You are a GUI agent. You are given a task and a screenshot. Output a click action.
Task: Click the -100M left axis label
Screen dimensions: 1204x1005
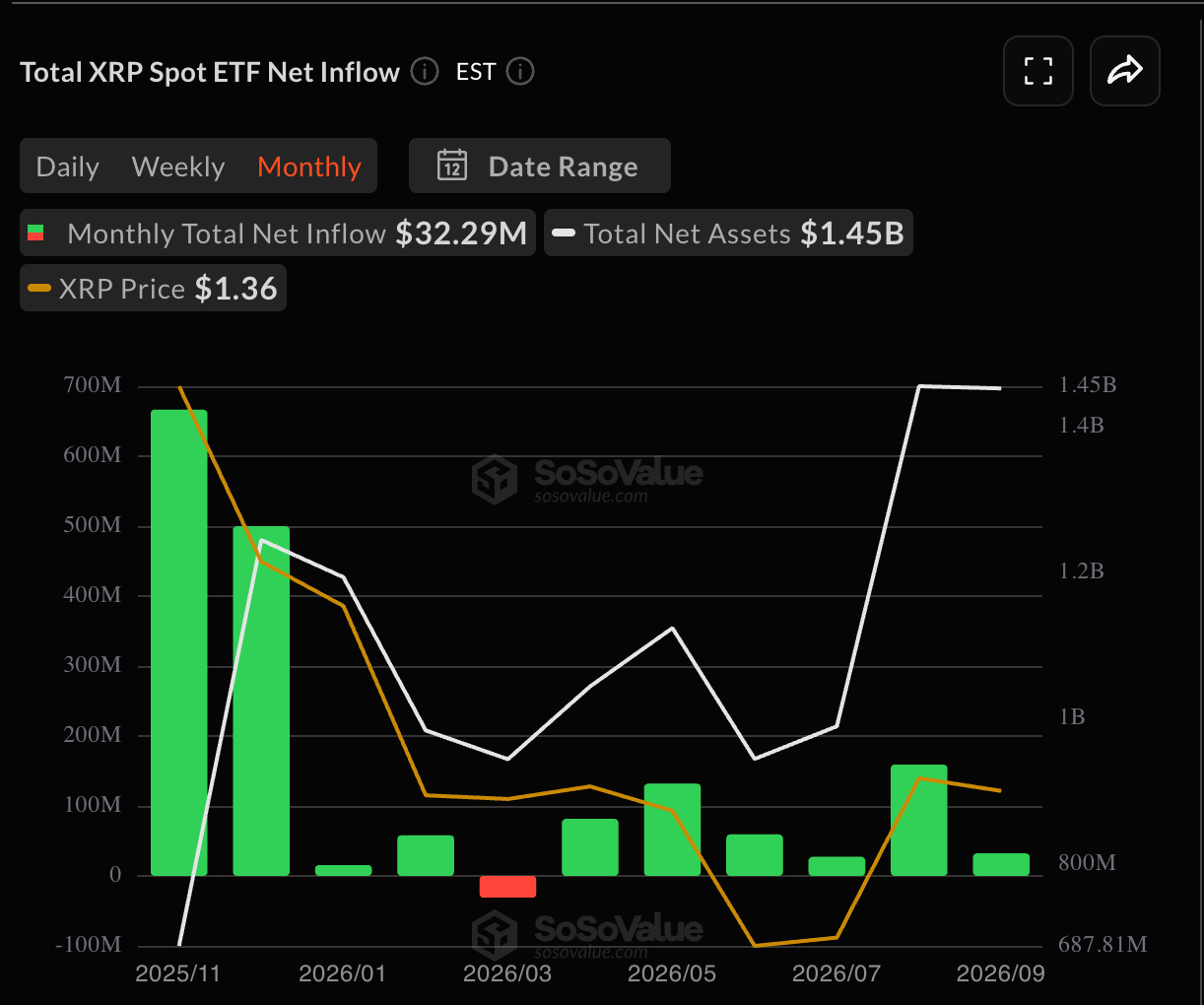point(89,945)
